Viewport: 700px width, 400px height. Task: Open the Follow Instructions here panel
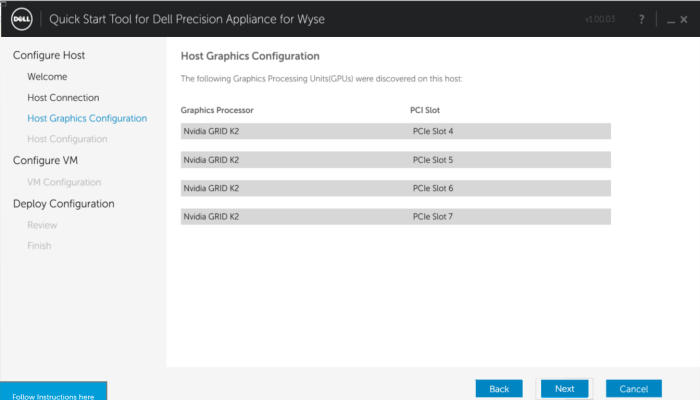53,392
